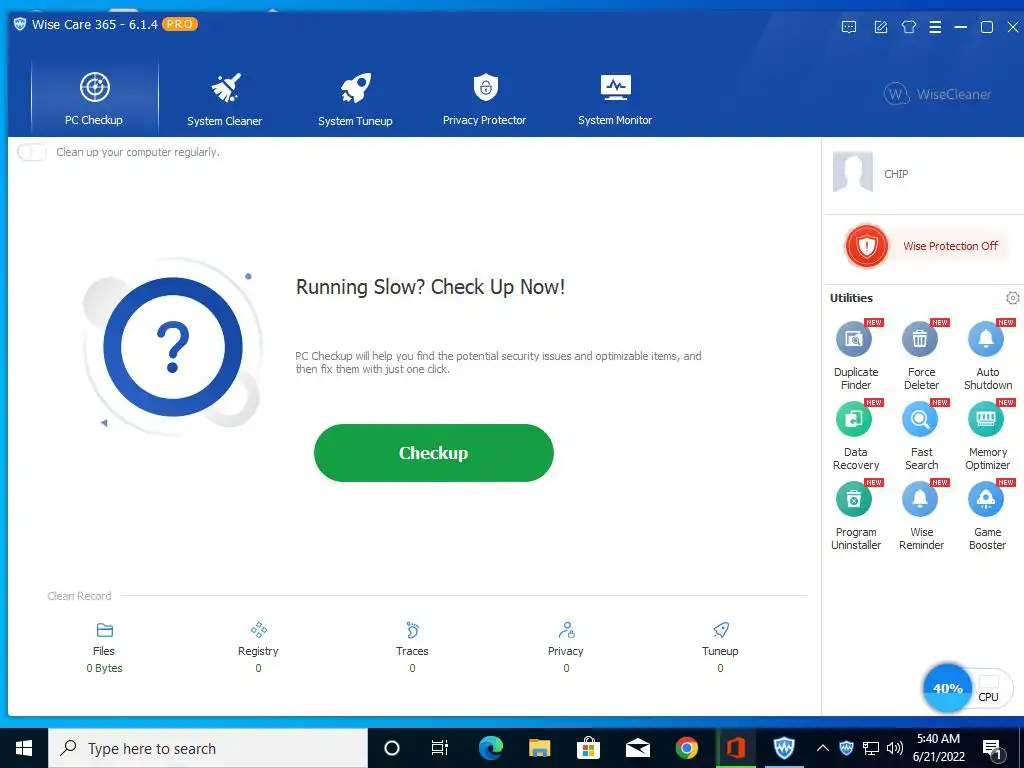
Task: Click the Tuneup rocket record icon
Action: 720,630
